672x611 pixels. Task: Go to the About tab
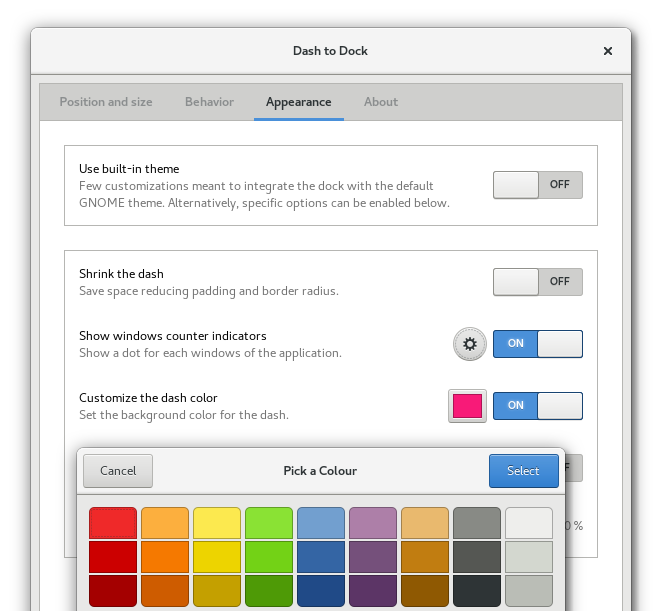click(381, 102)
